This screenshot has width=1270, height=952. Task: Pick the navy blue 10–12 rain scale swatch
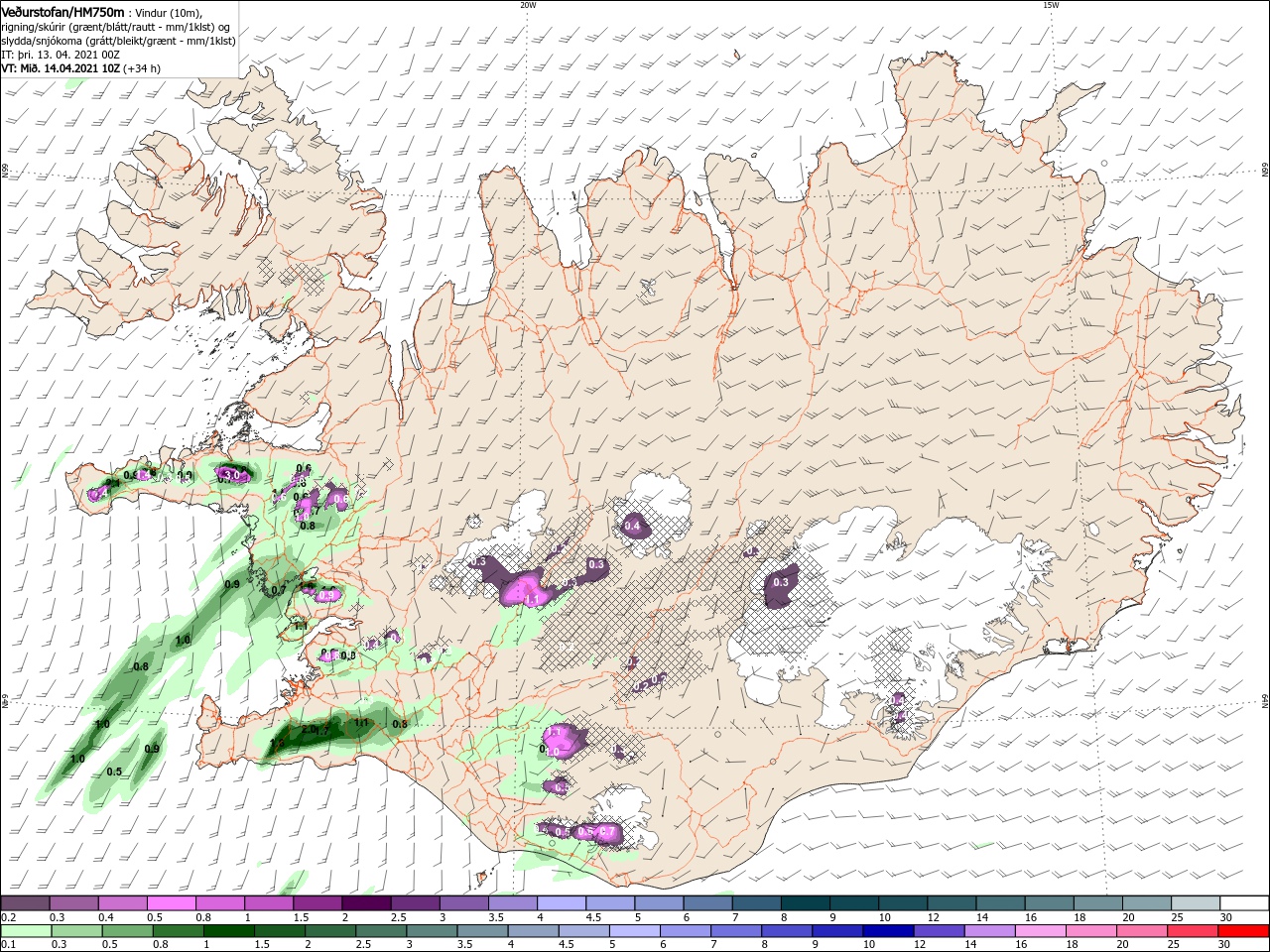[888, 931]
